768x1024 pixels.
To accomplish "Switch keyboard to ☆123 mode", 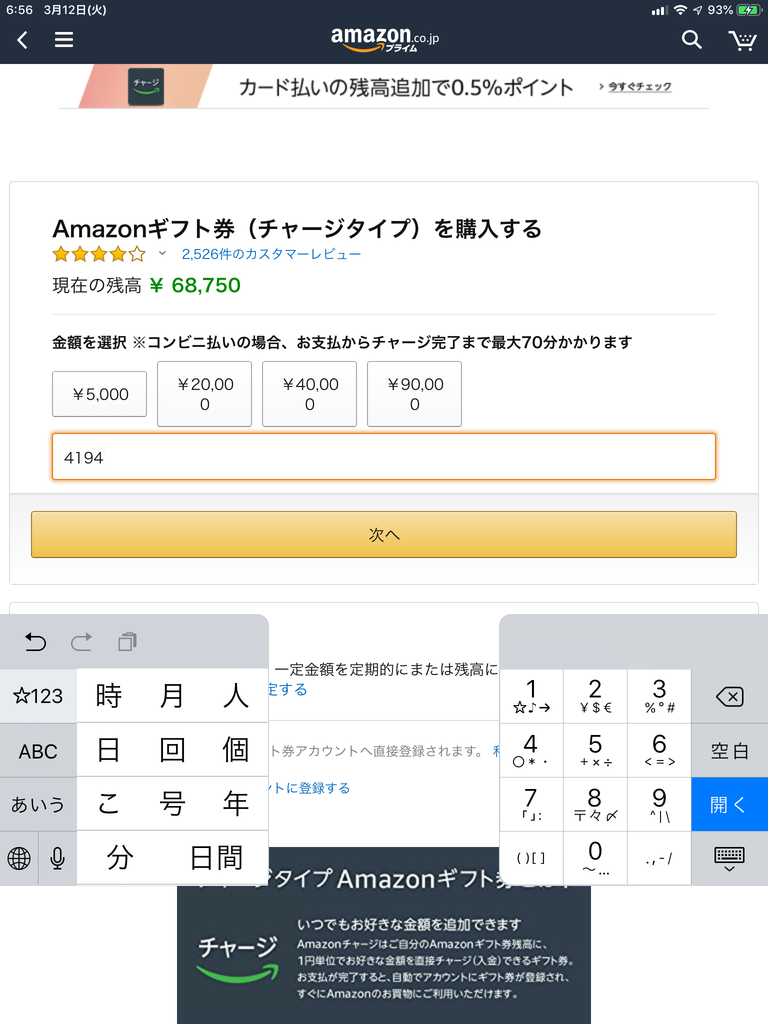I will coord(38,696).
